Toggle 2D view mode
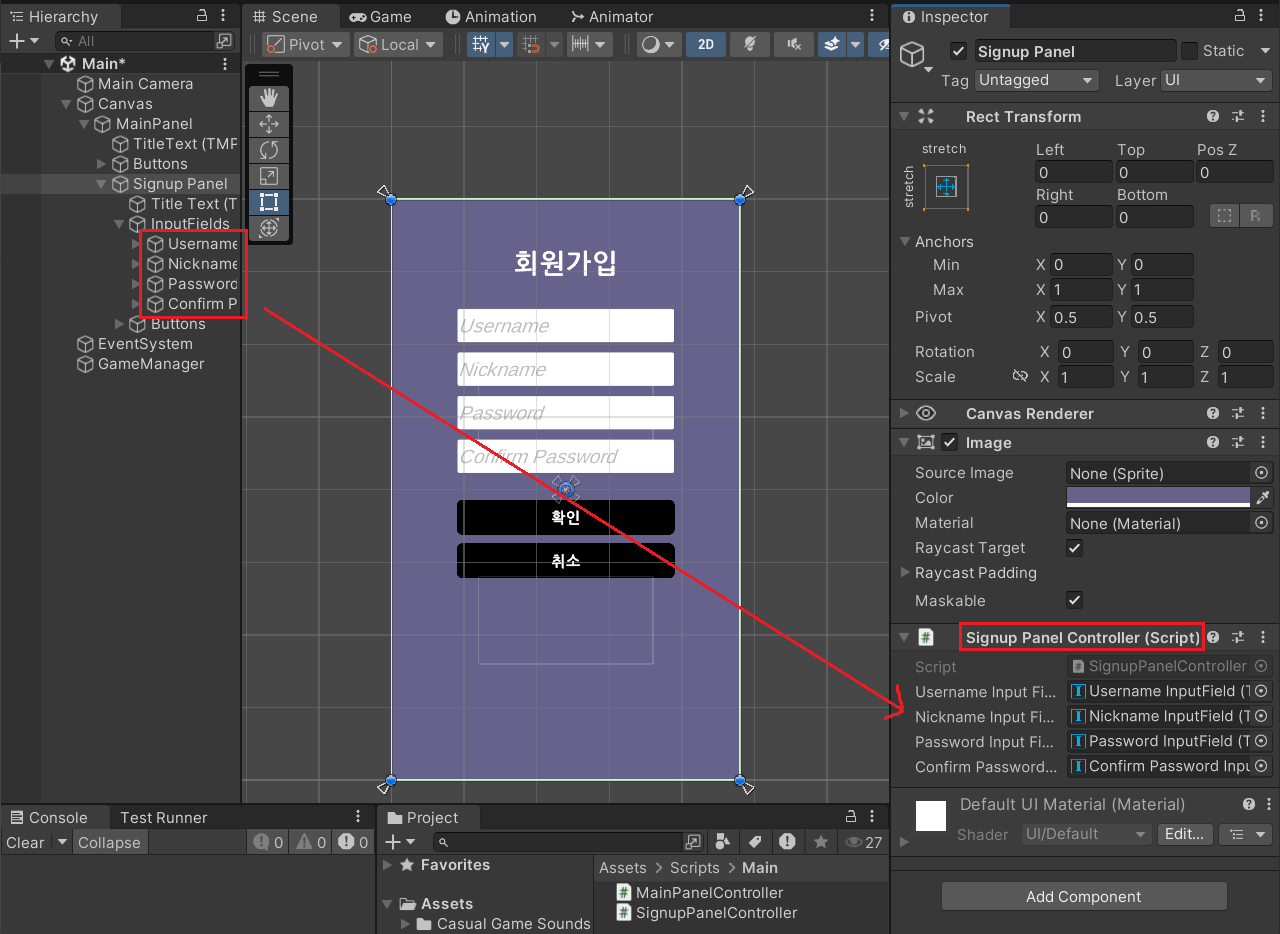The image size is (1280, 934). click(706, 44)
